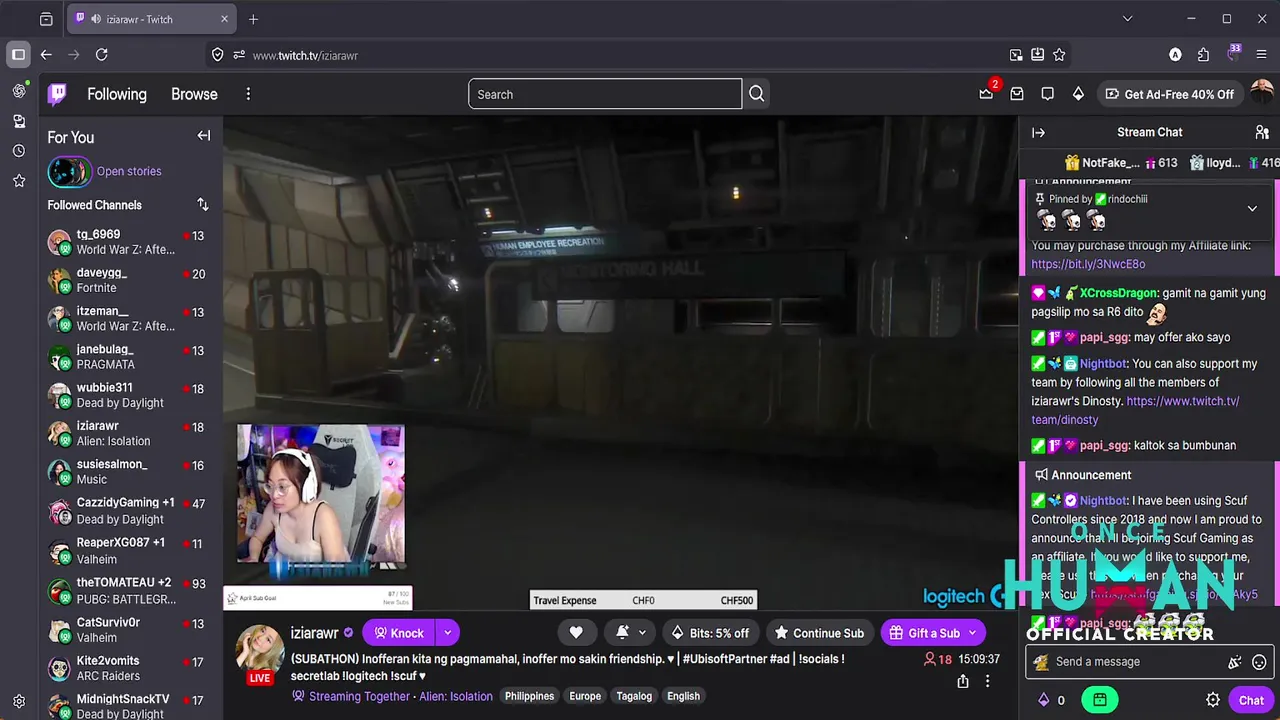Image resolution: width=1280 pixels, height=720 pixels.
Task: Expand the pinned message chevron
Action: click(x=1252, y=208)
